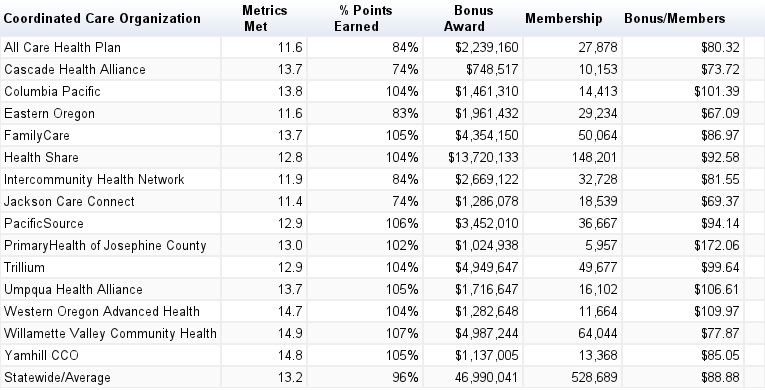This screenshot has width=765, height=390.
Task: Select PacificSource membership value 36,667
Action: (x=598, y=223)
